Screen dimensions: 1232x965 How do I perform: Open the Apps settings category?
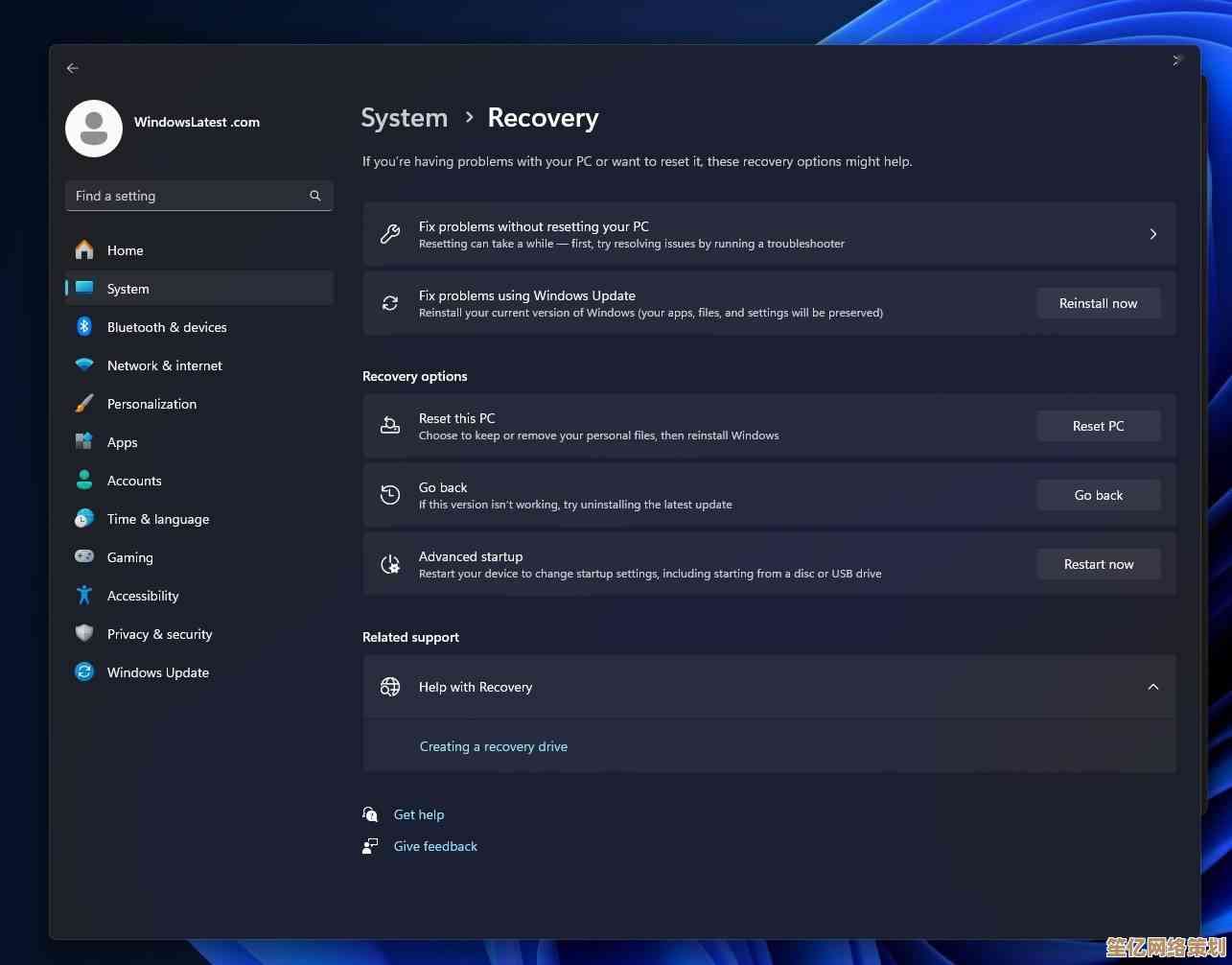[122, 442]
